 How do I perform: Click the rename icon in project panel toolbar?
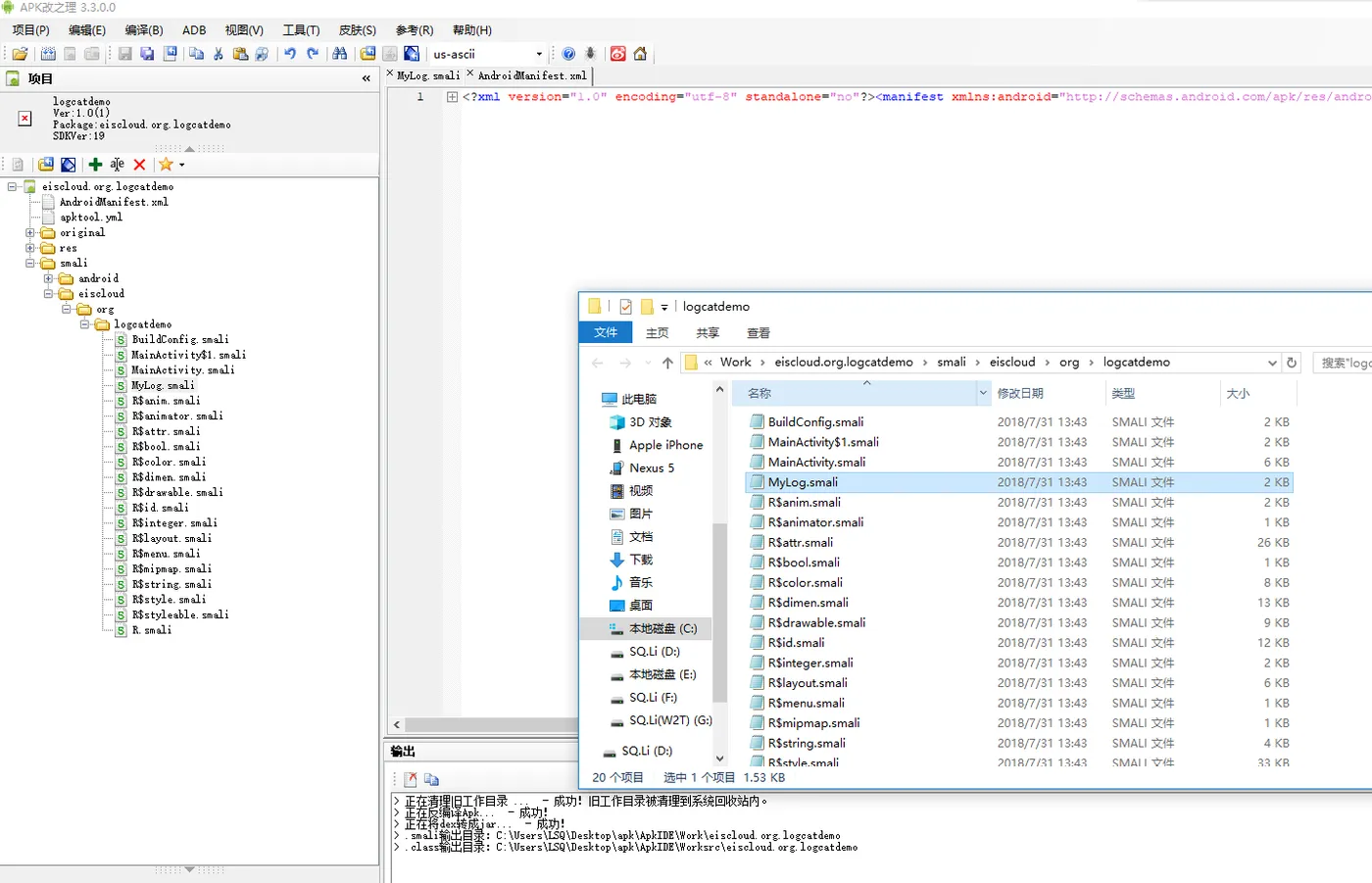coord(117,165)
